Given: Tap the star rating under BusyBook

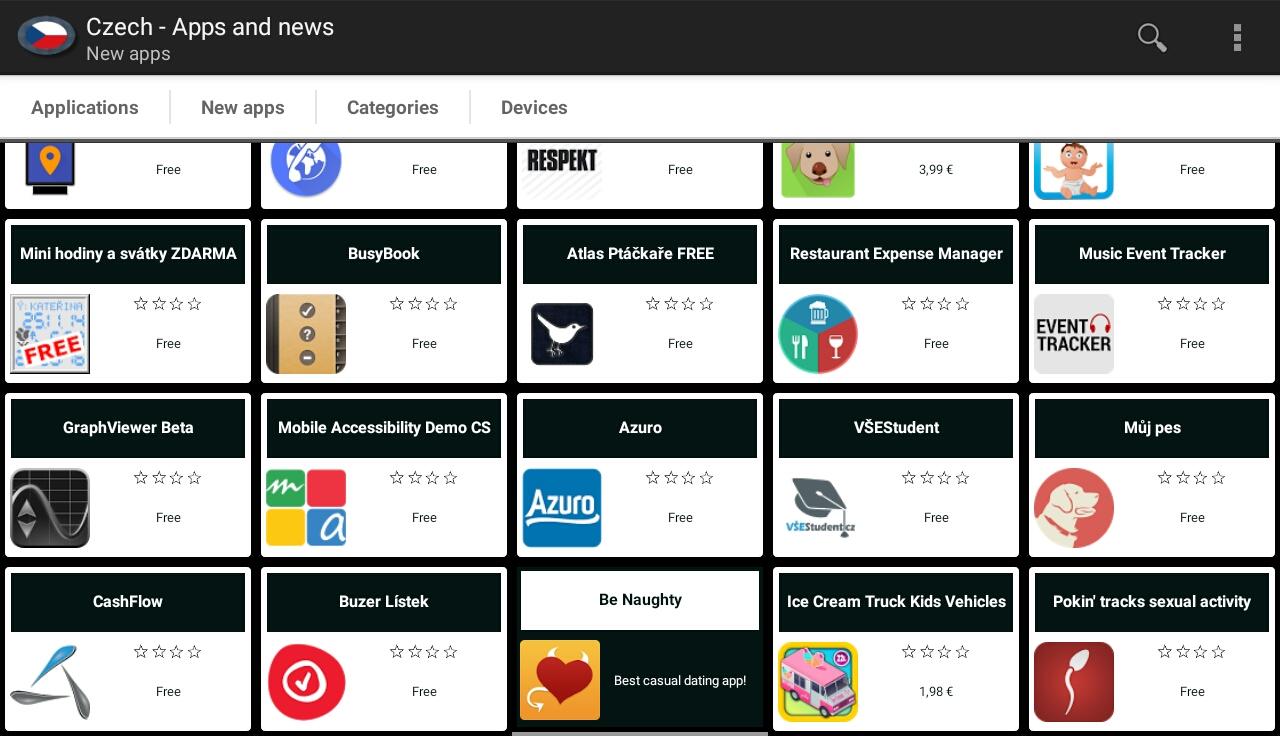Looking at the screenshot, I should 424,304.
